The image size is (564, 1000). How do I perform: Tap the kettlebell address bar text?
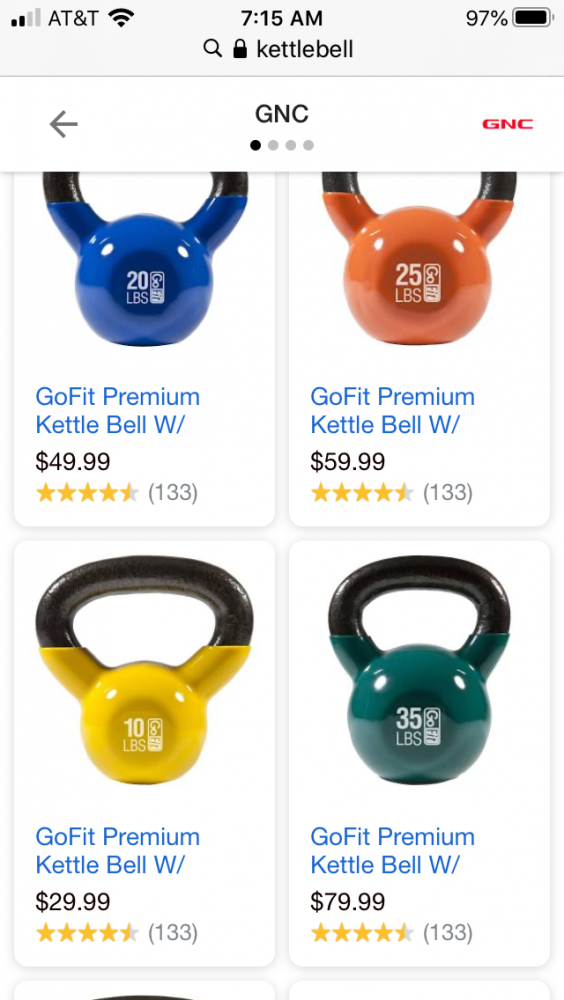click(x=304, y=48)
